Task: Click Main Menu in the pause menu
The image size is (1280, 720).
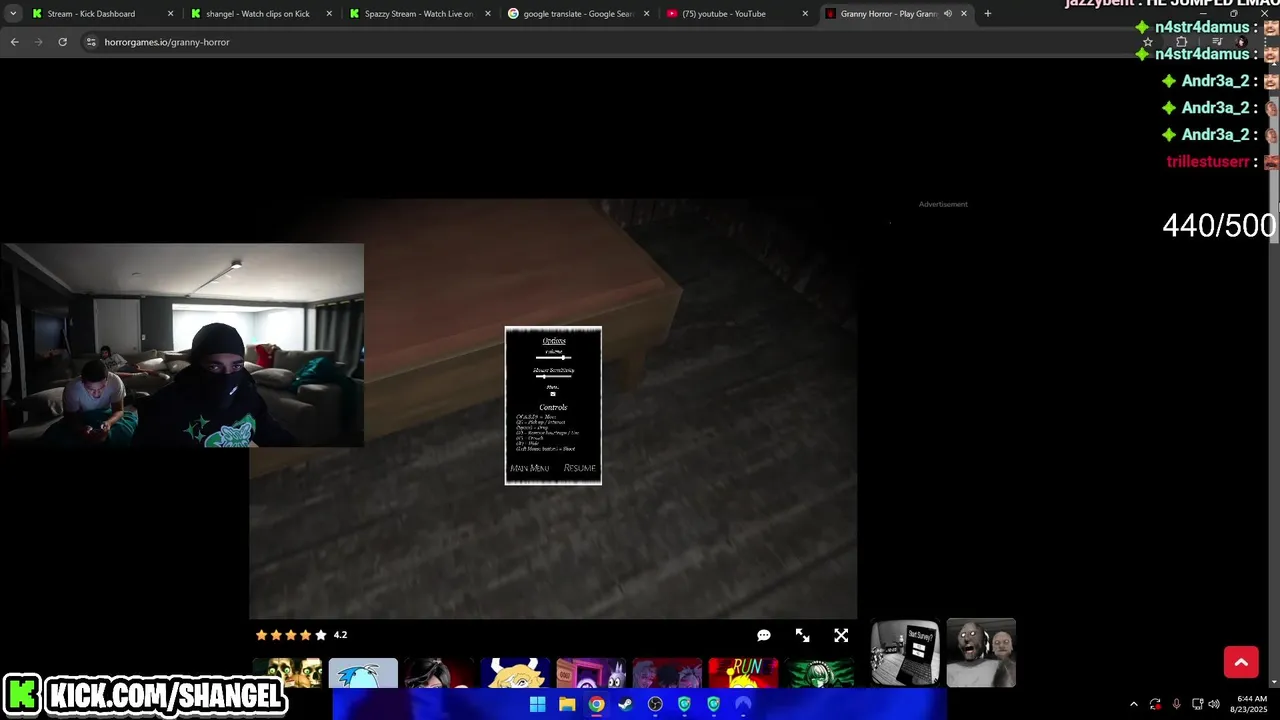Action: 529,468
